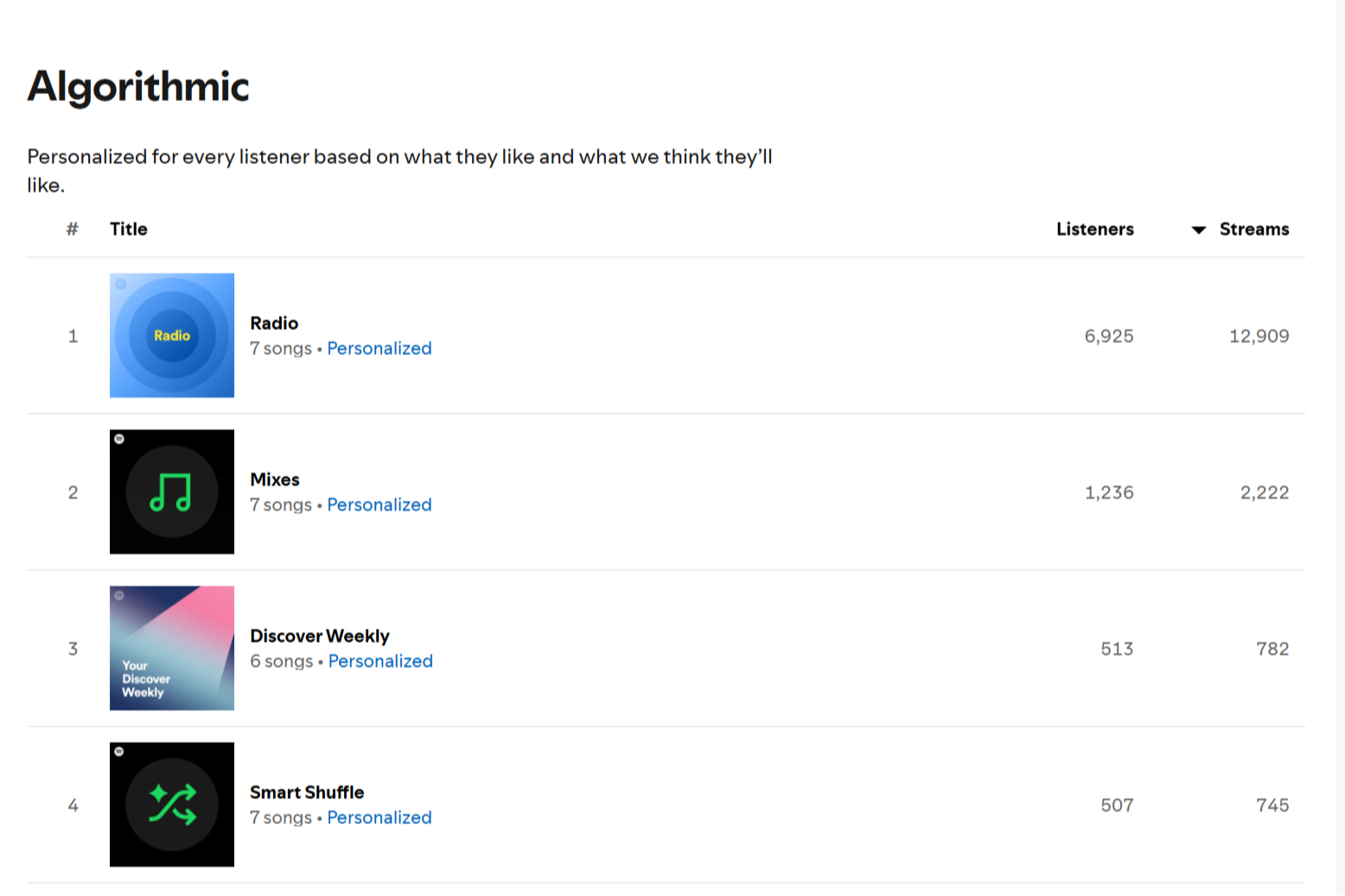Viewport: 1345px width, 896px height.
Task: Click the # rank column header
Action: pos(73,229)
